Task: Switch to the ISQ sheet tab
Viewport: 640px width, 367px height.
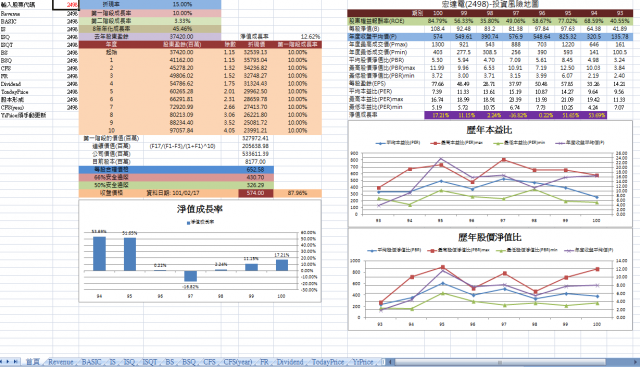Action: 129,362
